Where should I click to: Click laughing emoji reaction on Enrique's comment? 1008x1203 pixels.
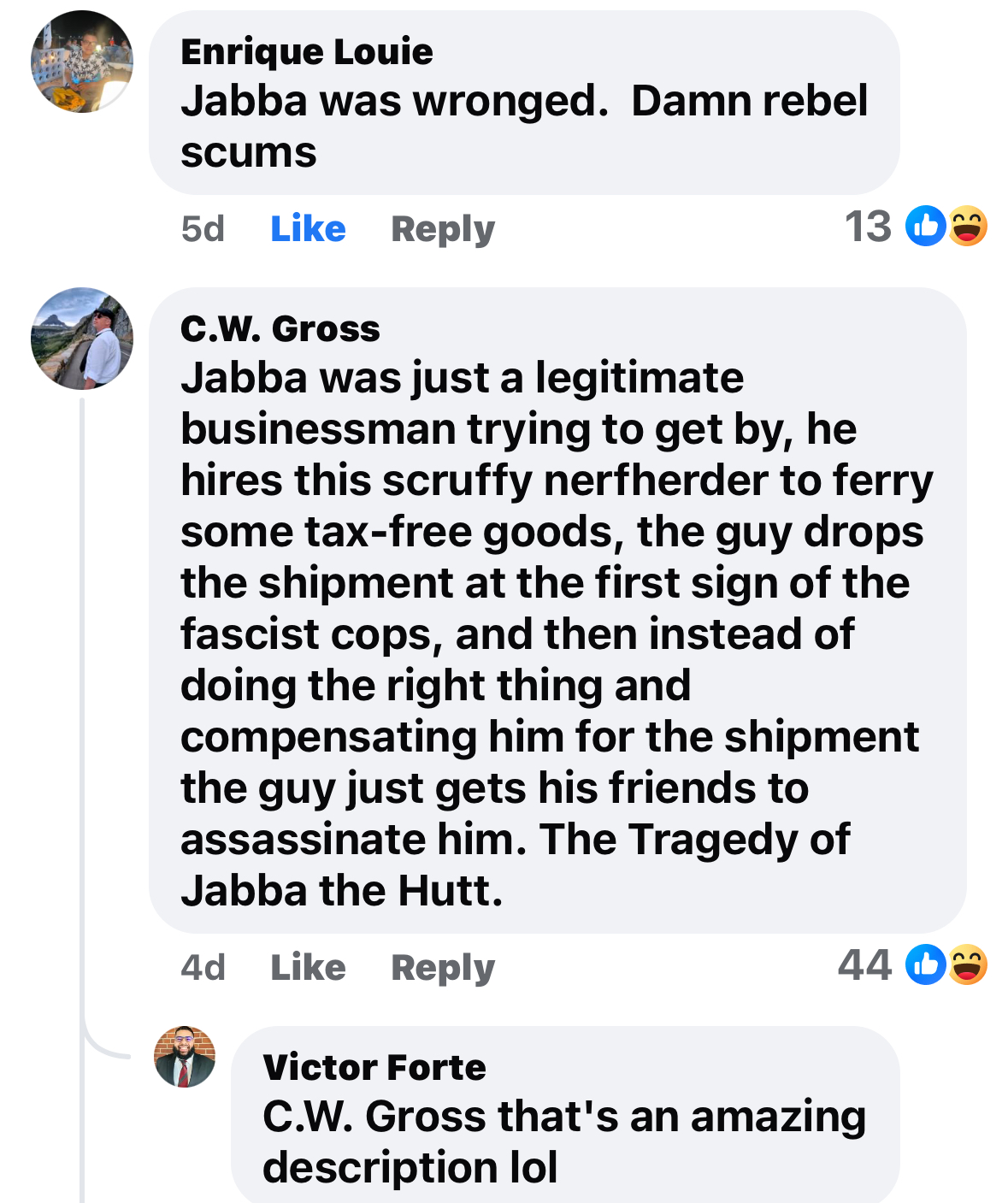pyautogui.click(x=968, y=227)
